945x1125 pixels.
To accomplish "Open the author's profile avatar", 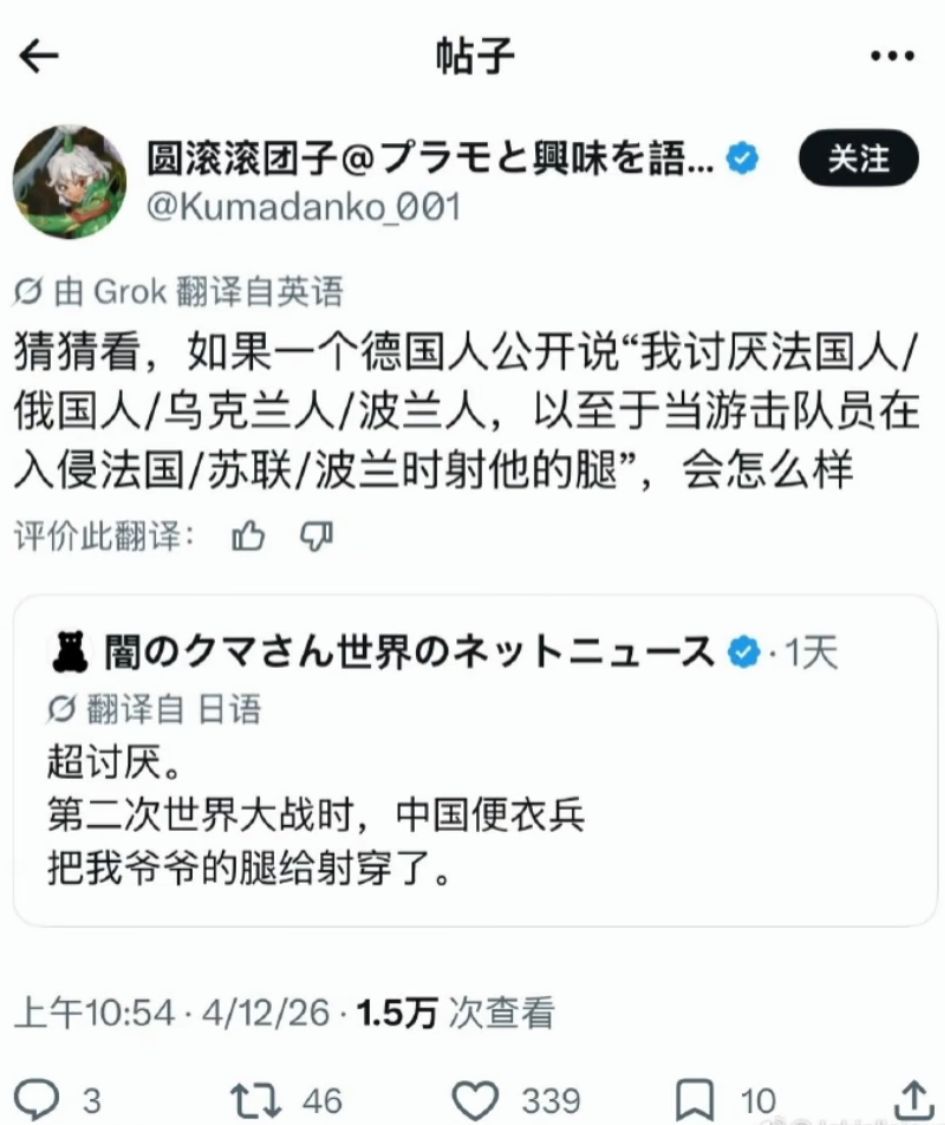I will click(x=70, y=182).
